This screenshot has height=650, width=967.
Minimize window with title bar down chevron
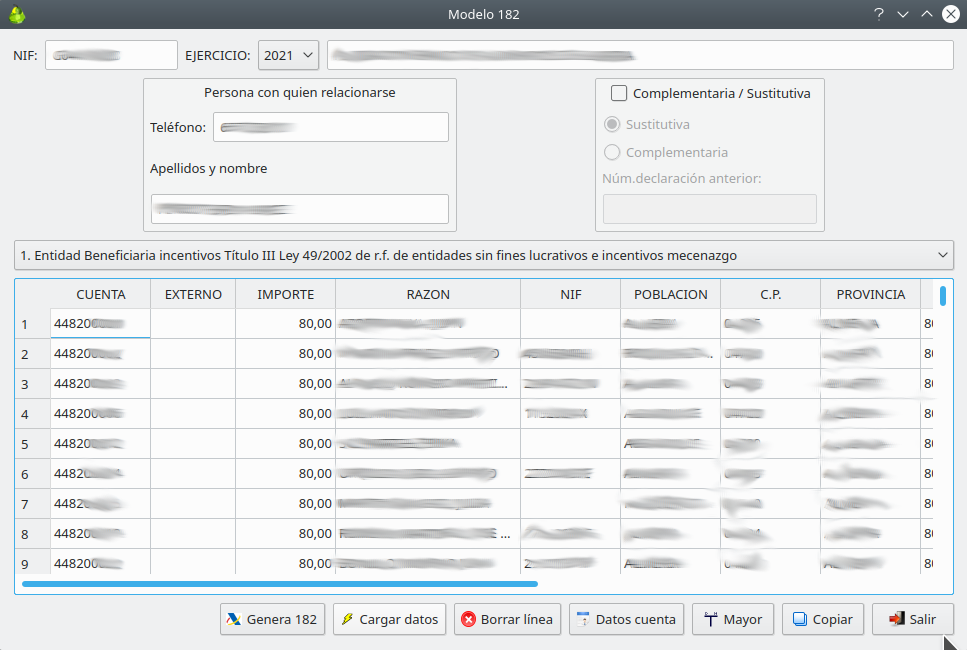point(903,14)
